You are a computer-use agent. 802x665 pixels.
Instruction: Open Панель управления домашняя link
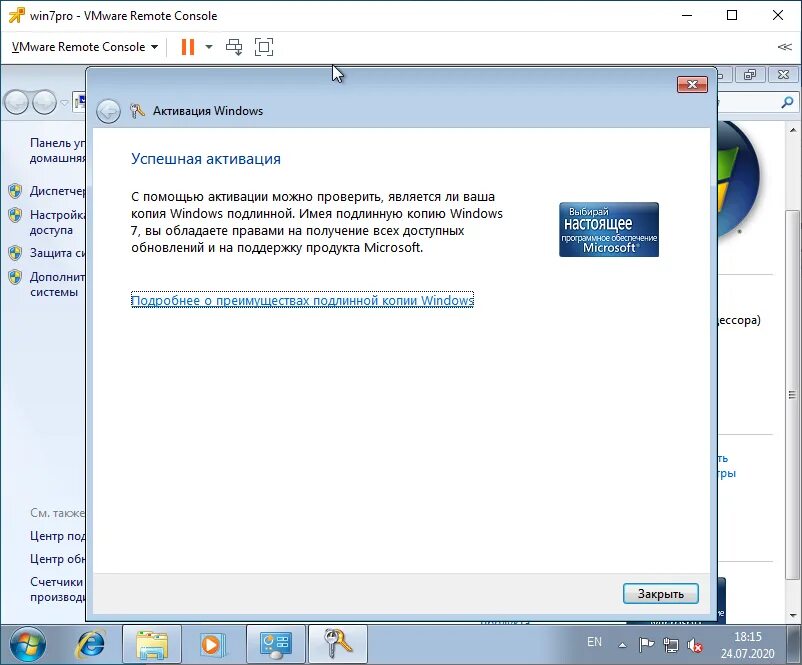[x=57, y=150]
